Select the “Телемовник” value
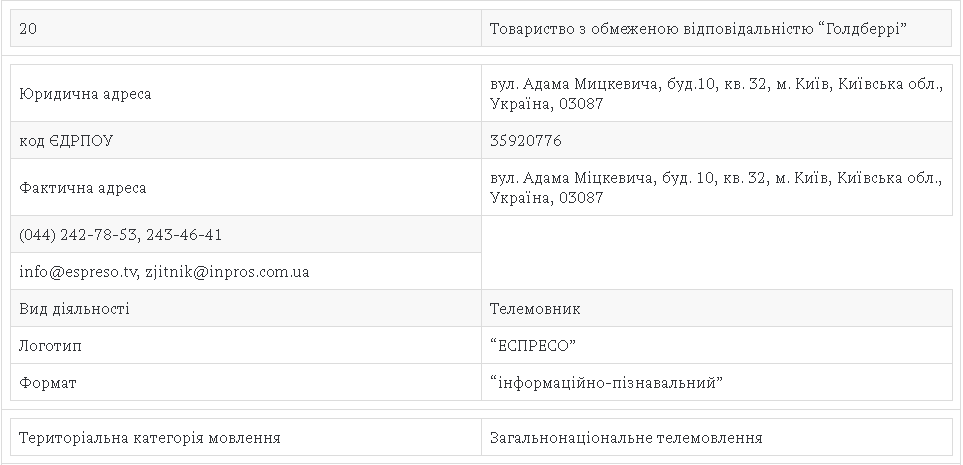Screen dimensions: 963x465 [535, 309]
